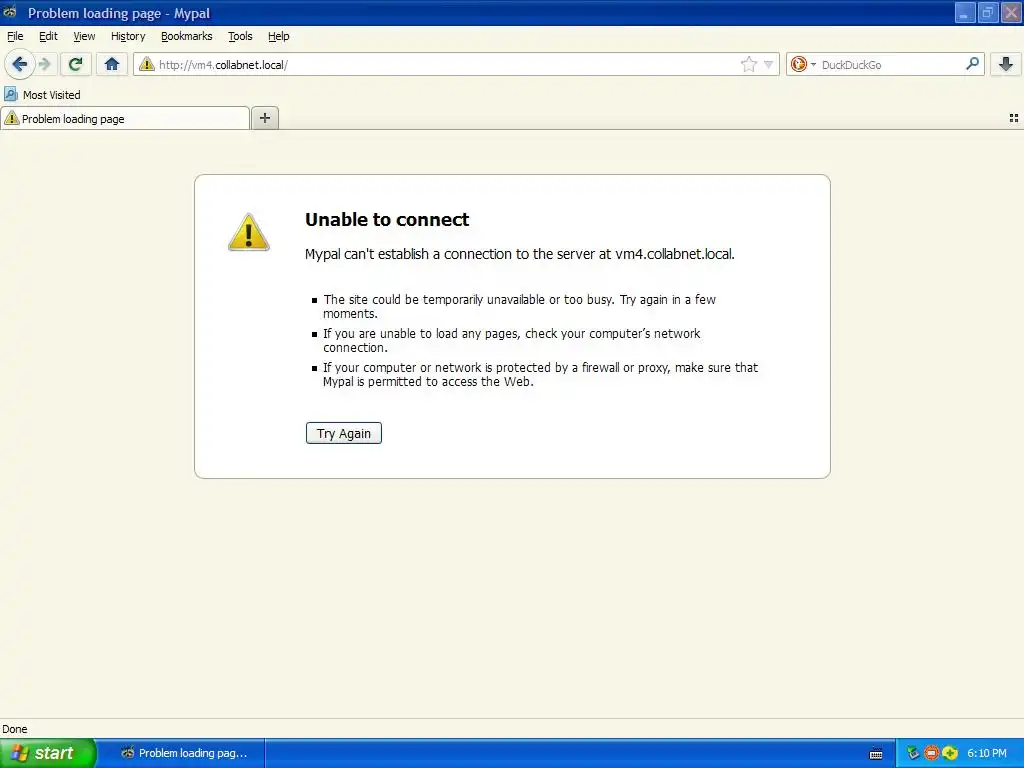Click the 6:10 PM clock

click(x=987, y=753)
